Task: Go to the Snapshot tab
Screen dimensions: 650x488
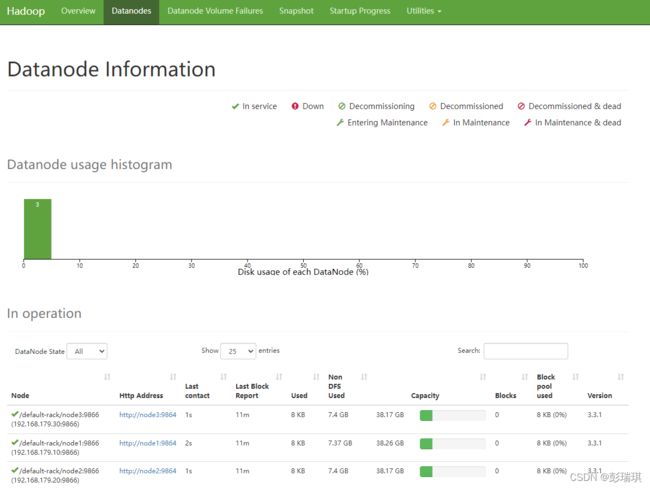Action: click(296, 11)
